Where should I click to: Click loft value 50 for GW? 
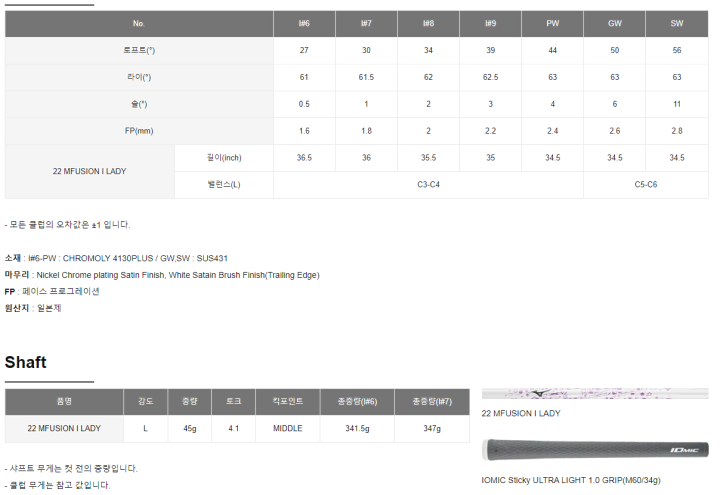coord(614,51)
